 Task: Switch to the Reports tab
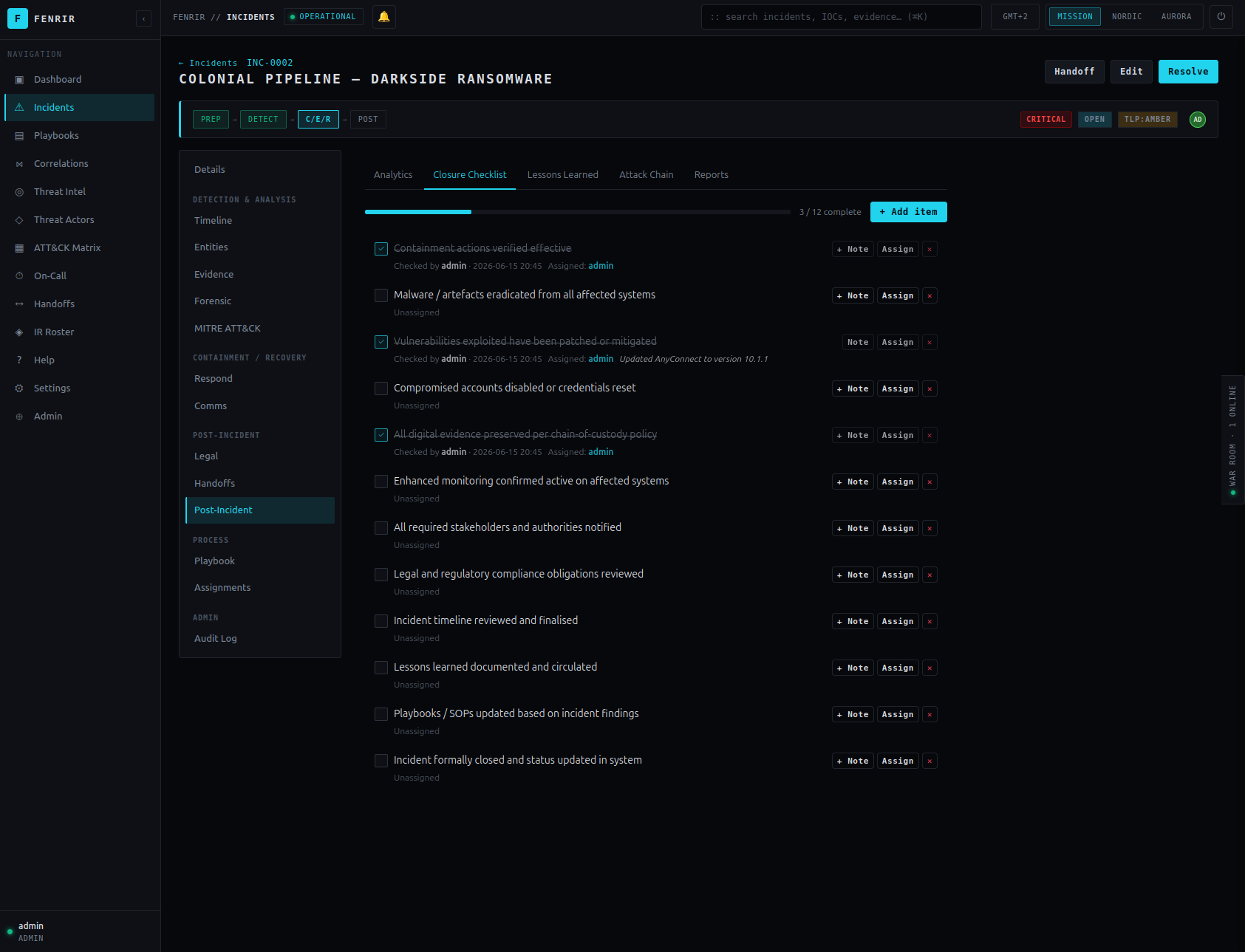[x=712, y=175]
